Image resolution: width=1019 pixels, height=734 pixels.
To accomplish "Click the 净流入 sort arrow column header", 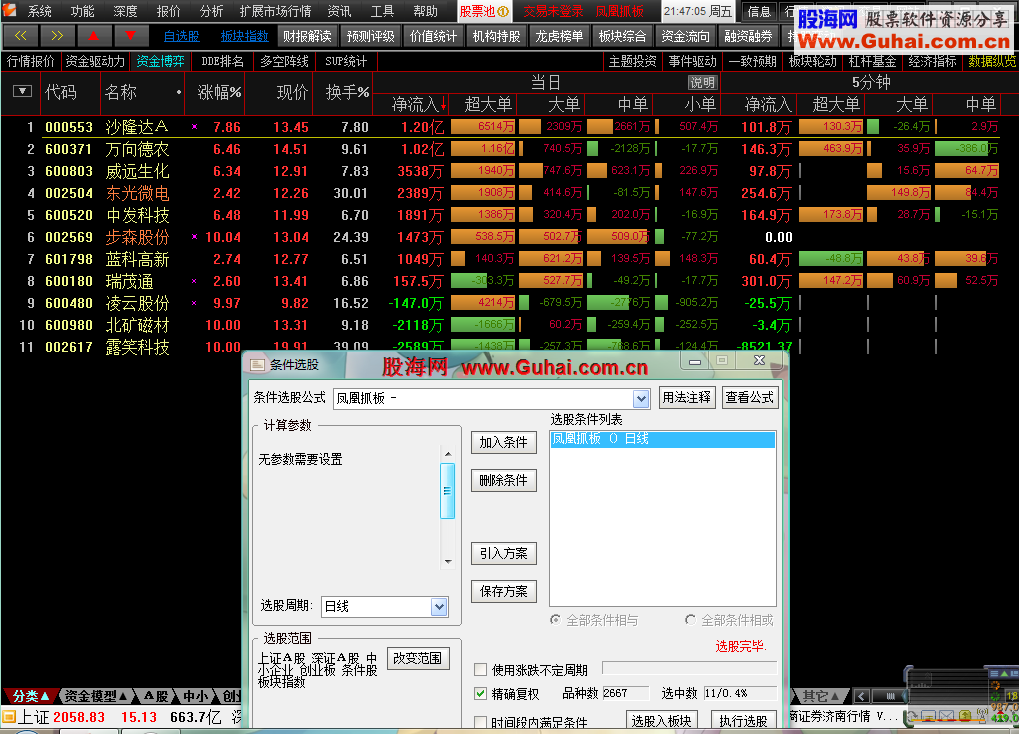I will [x=419, y=104].
